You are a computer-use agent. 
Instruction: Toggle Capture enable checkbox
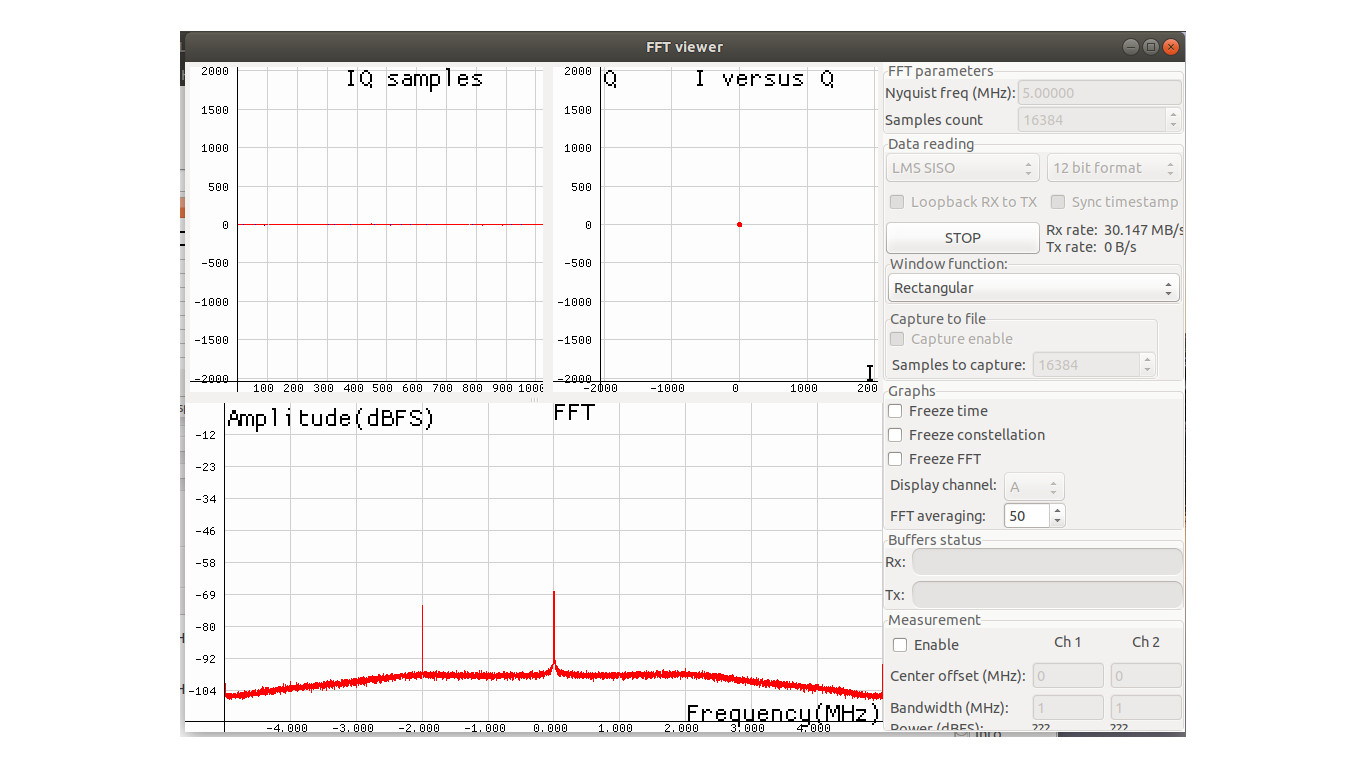[x=897, y=339]
